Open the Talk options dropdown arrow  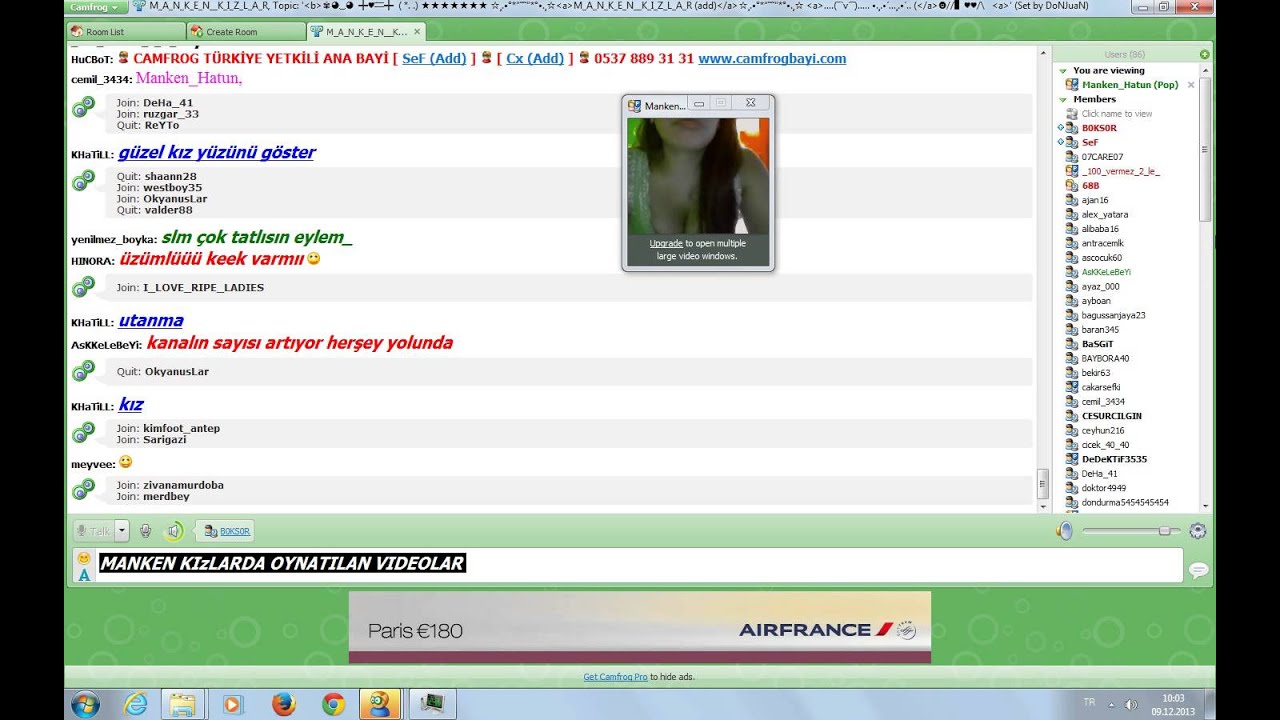point(122,531)
